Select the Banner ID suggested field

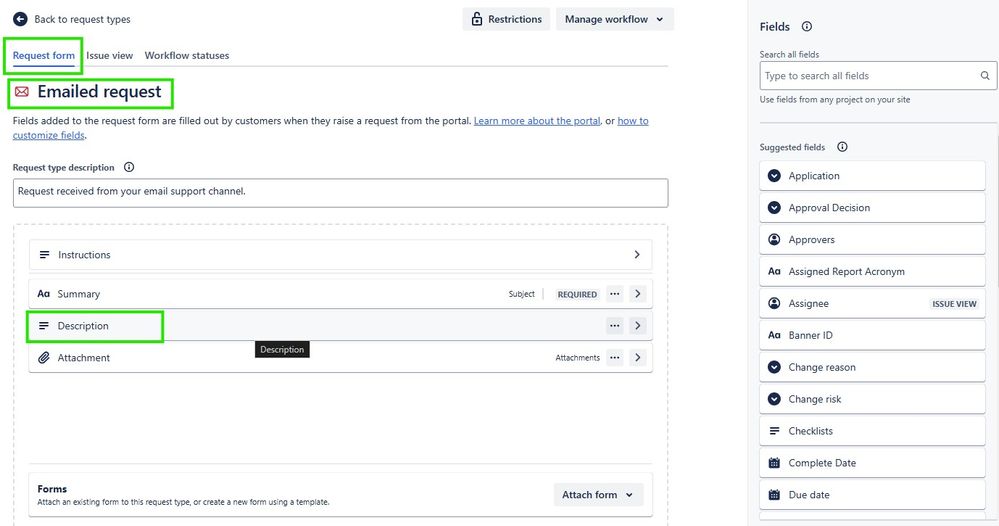(872, 335)
